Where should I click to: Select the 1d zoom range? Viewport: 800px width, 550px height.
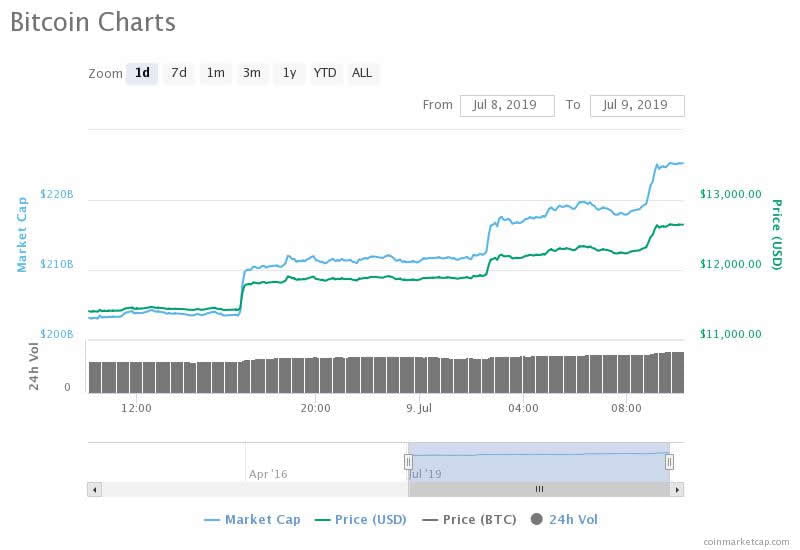tap(142, 73)
